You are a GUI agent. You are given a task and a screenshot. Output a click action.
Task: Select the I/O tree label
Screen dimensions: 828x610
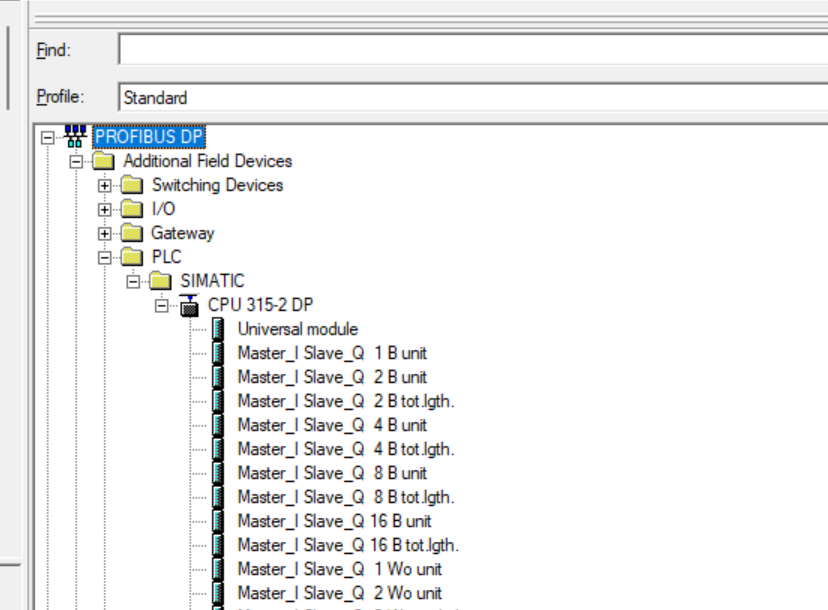tap(163, 209)
